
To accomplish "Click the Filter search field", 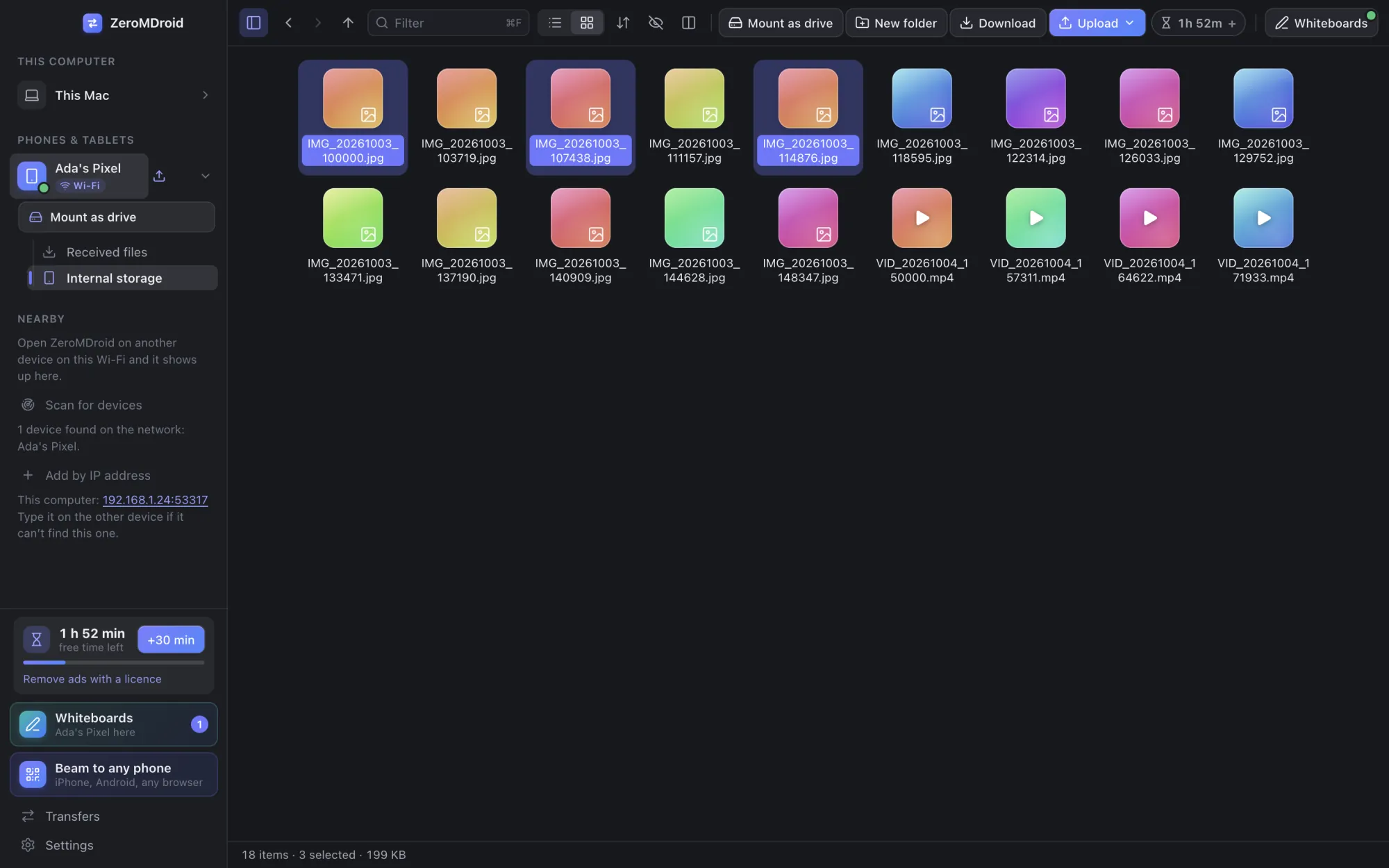I will tap(448, 23).
